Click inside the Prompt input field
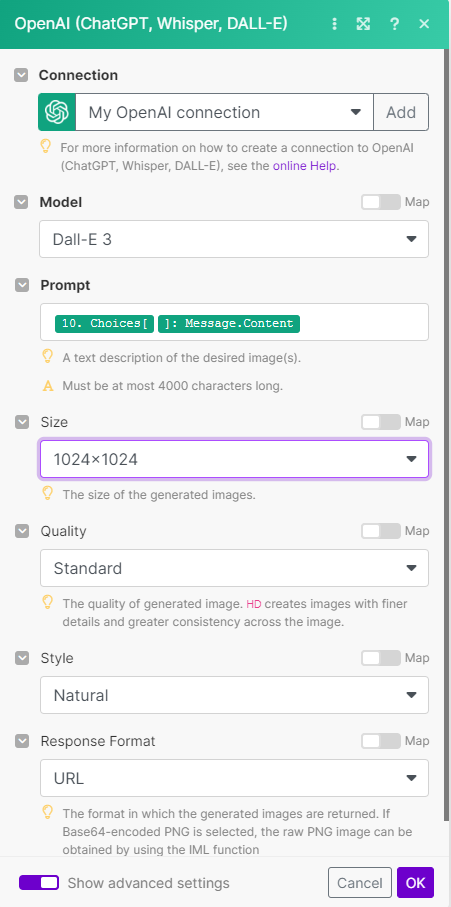 coord(234,322)
